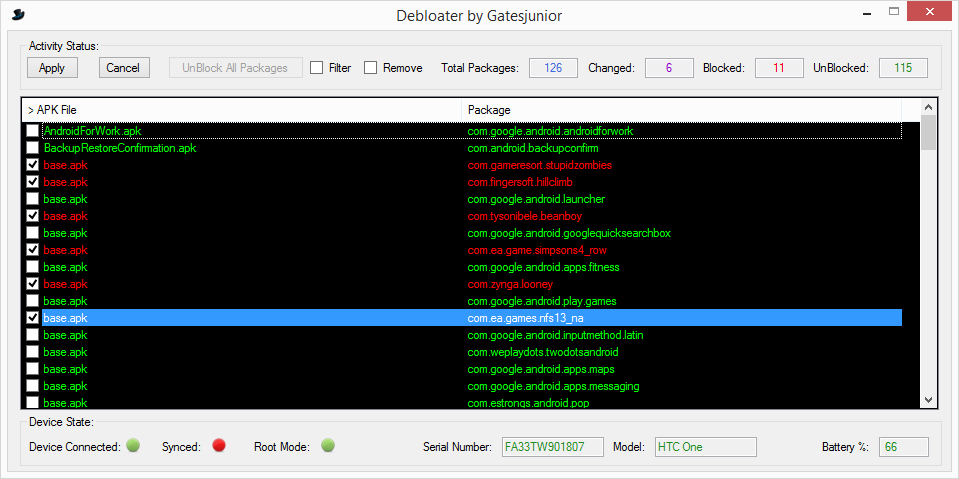959x479 pixels.
Task: Enable the Filter checkbox
Action: pos(317,68)
